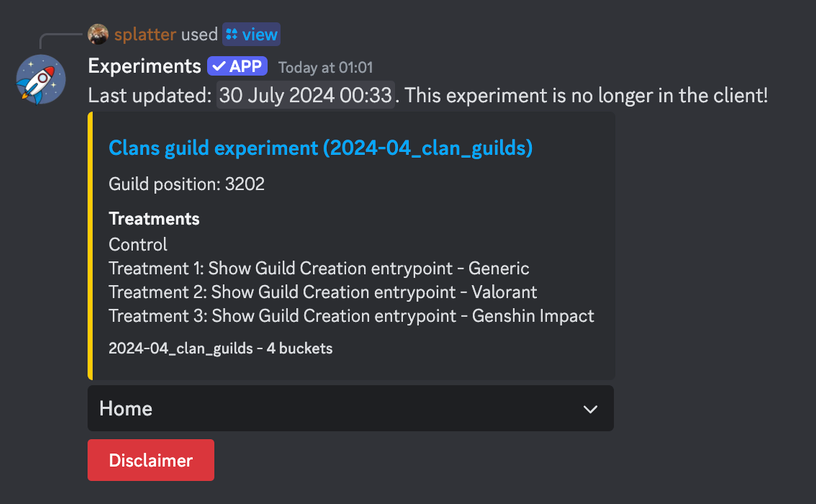Click the Today at 01:01 message timestamp
This screenshot has width=816, height=504.
pyautogui.click(x=325, y=67)
